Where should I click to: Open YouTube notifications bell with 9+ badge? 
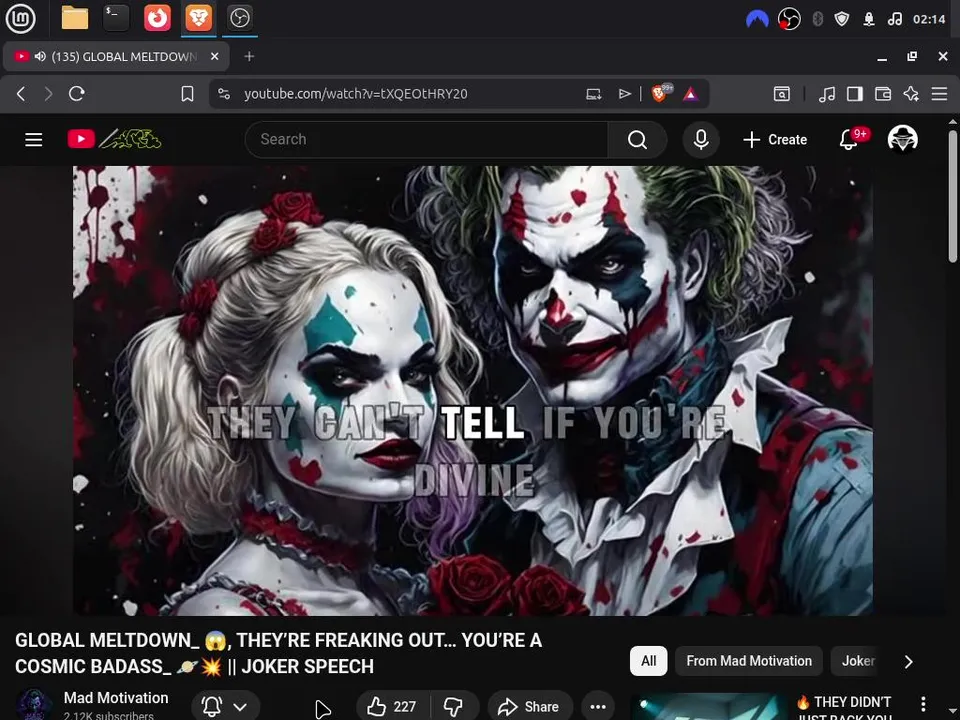(x=850, y=140)
